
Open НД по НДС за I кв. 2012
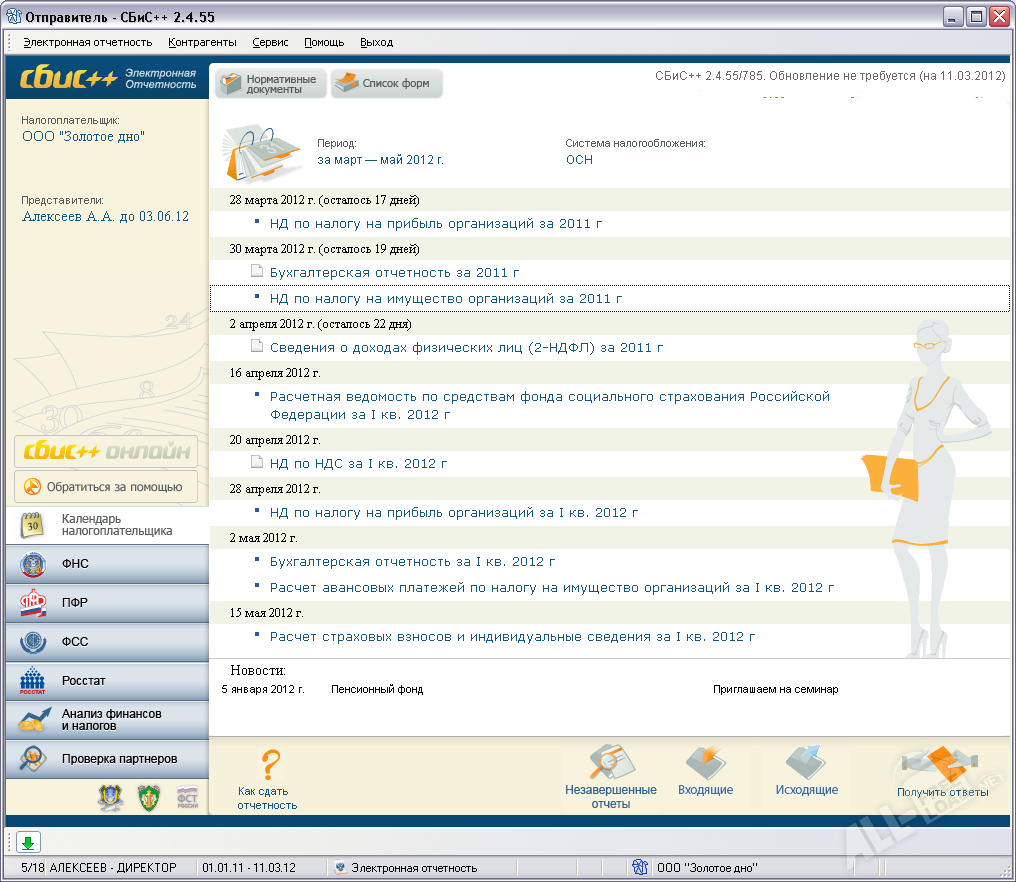(358, 463)
